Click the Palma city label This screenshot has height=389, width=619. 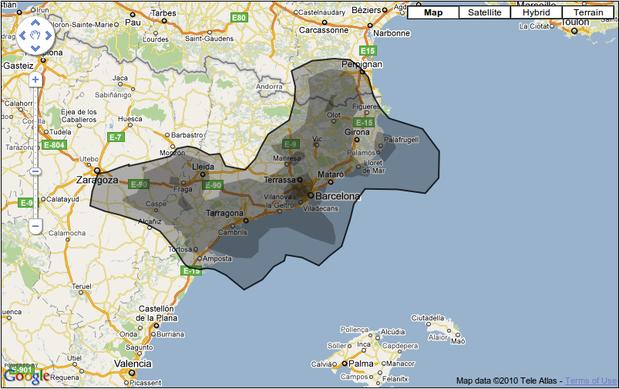click(361, 363)
